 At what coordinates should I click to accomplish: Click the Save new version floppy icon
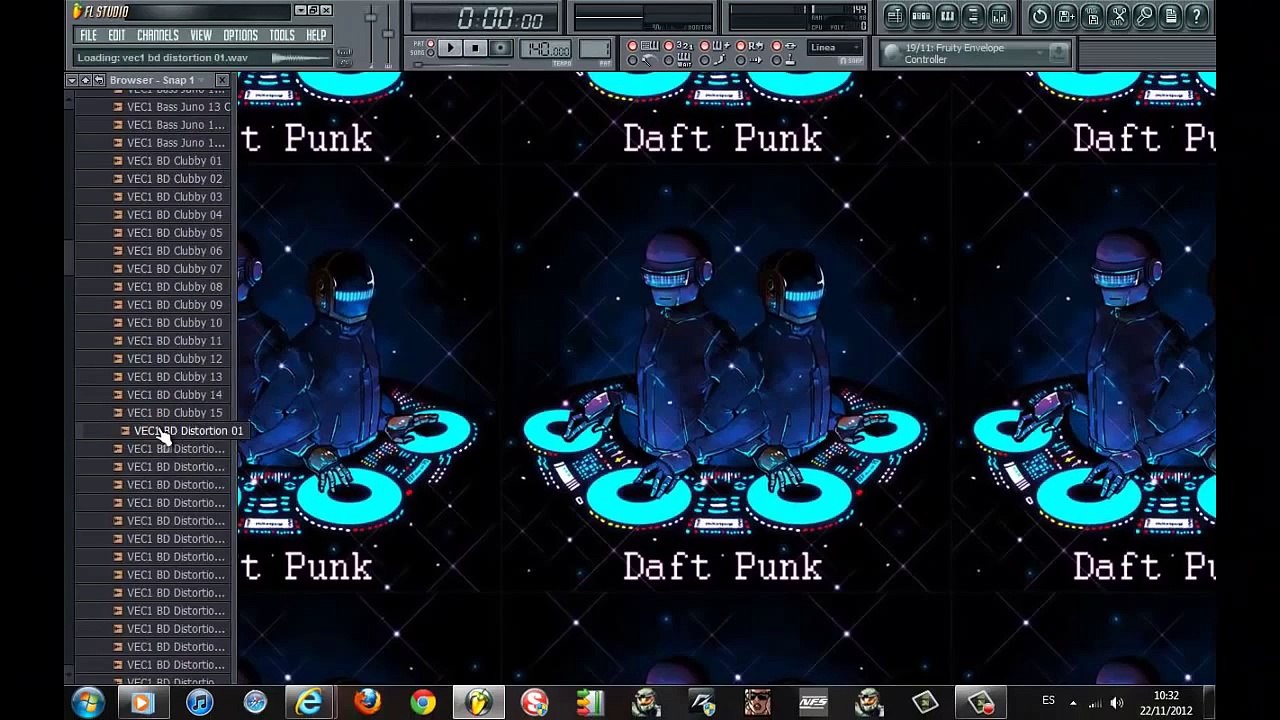click(x=1066, y=15)
